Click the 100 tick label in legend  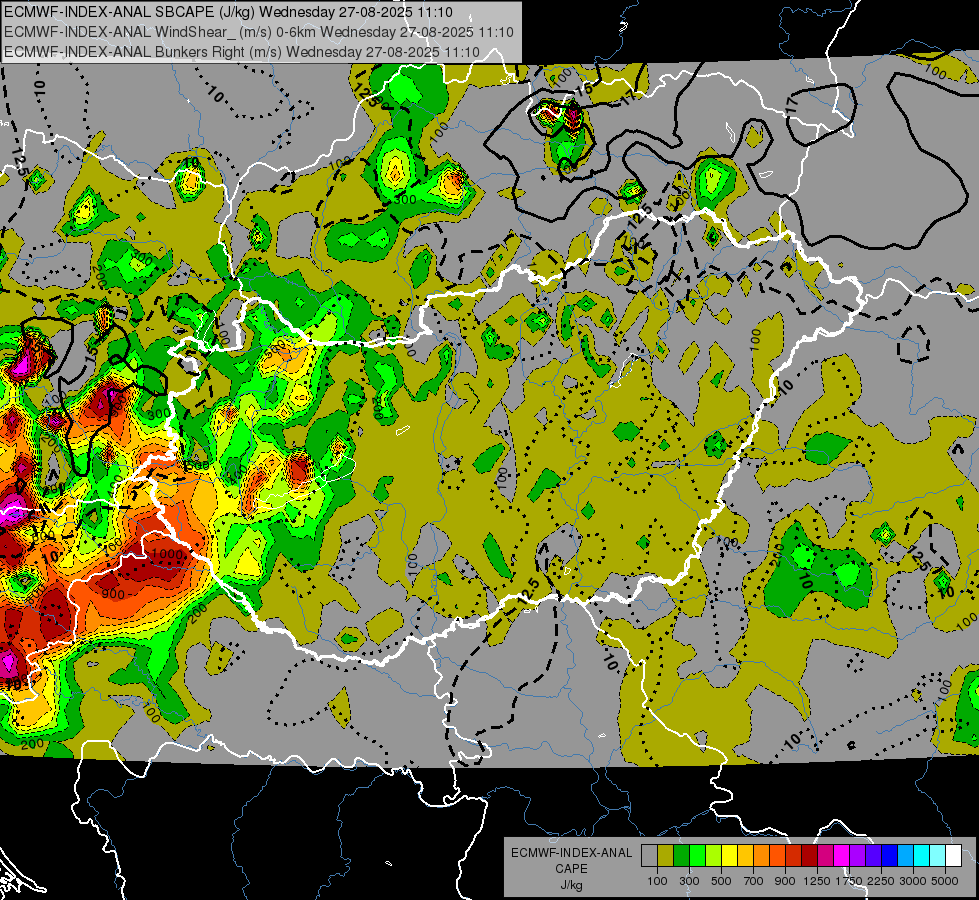coord(657,881)
